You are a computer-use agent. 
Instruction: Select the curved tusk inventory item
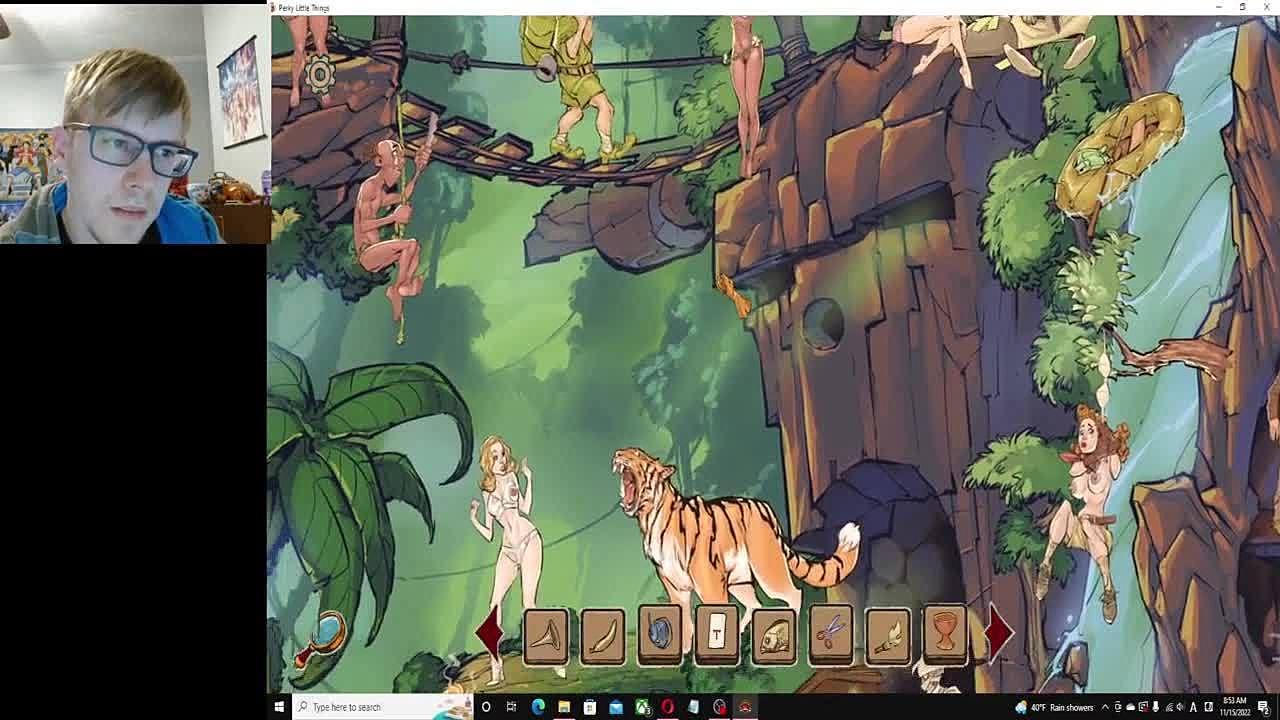coord(603,635)
